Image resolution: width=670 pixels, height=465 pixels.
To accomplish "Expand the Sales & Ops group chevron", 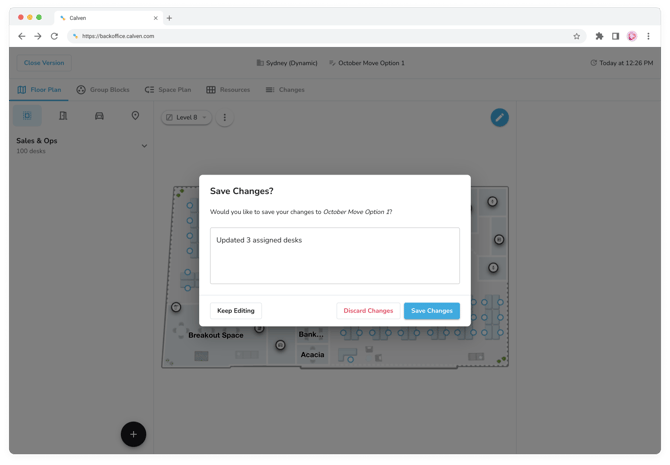I will coord(144,146).
